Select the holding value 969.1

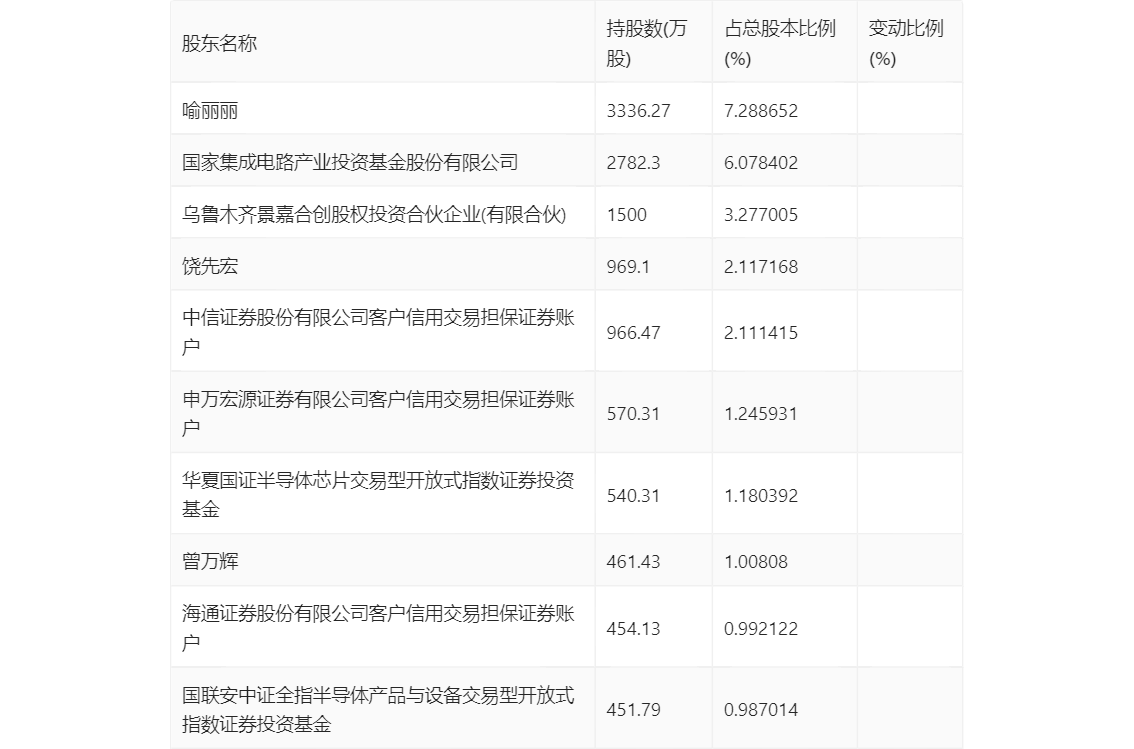(x=628, y=267)
